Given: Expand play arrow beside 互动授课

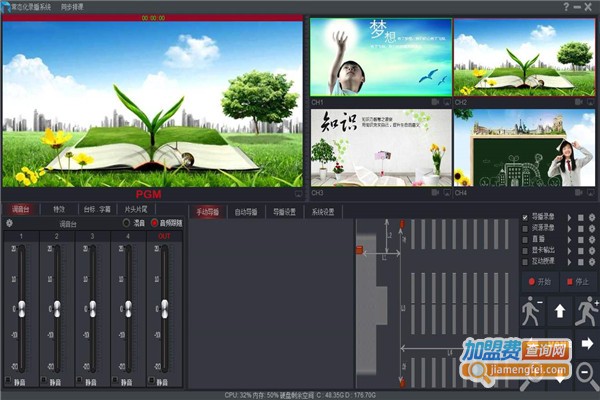Looking at the screenshot, I should [x=570, y=261].
